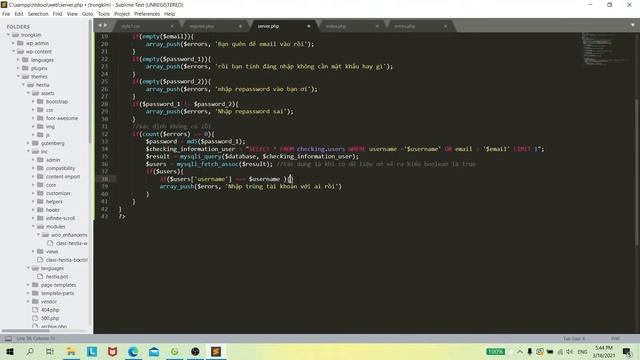The height and width of the screenshot is (360, 640).
Task: Open Windows Start menu
Action: 10,351
